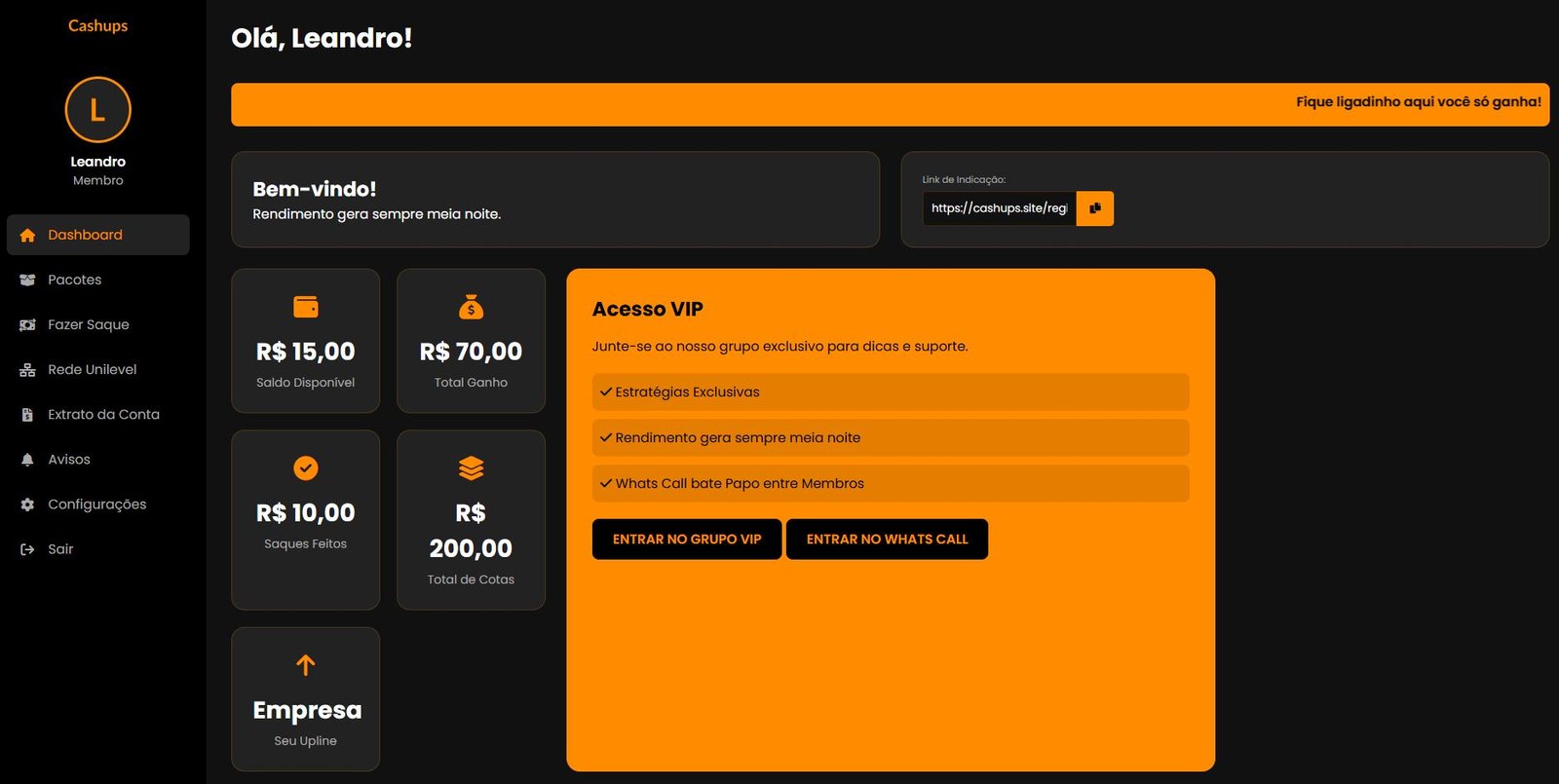Open Rede Unilevel via its network icon
The height and width of the screenshot is (784, 1559).
pos(27,369)
